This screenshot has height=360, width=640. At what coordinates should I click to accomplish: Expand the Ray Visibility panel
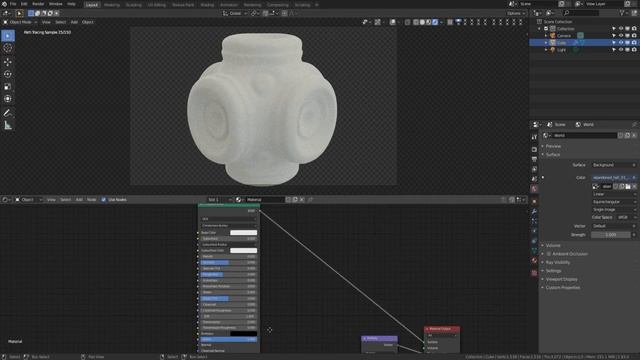(x=558, y=262)
